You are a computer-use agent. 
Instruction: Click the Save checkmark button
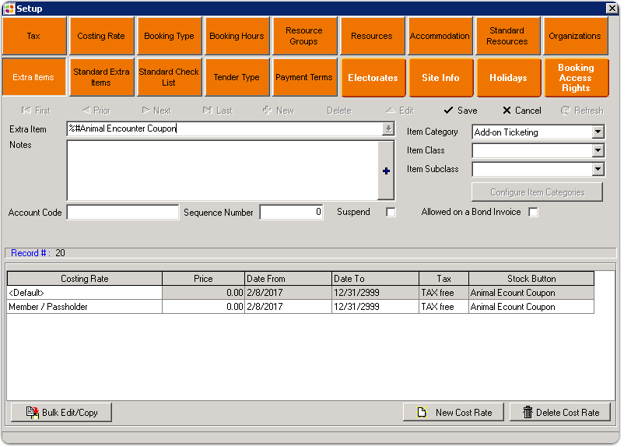[459, 110]
